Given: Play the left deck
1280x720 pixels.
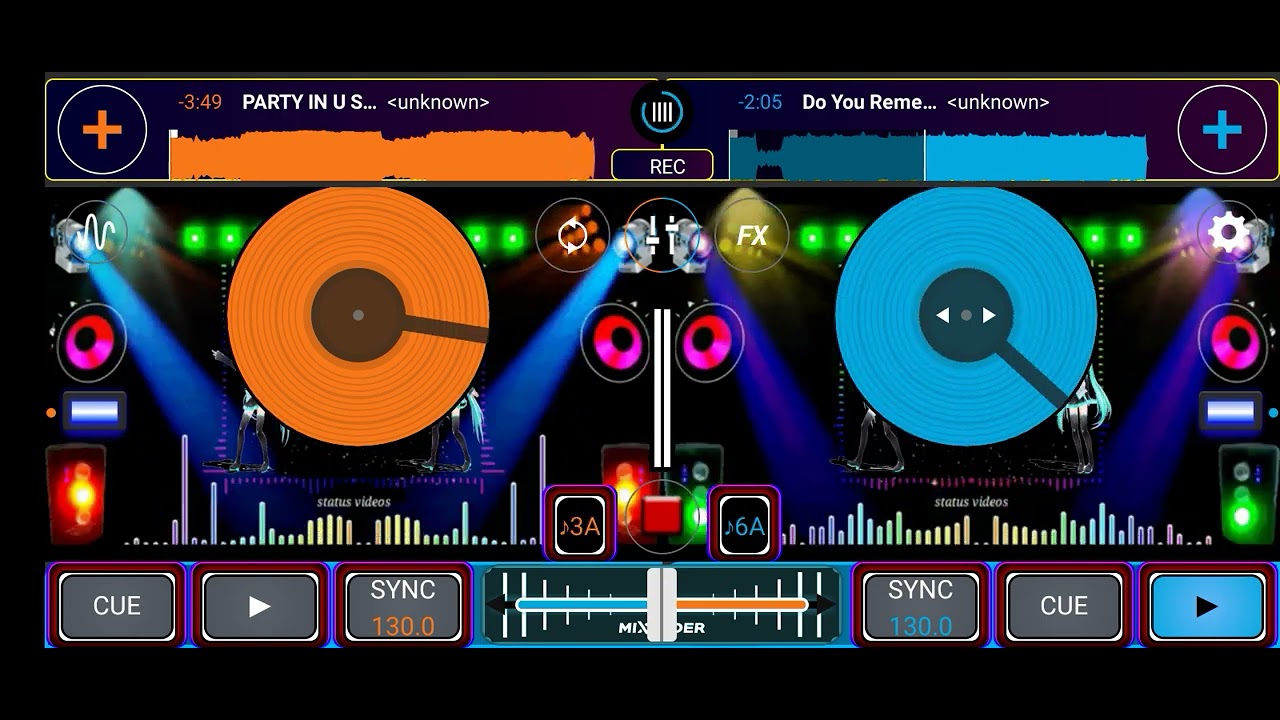Looking at the screenshot, I should [260, 606].
